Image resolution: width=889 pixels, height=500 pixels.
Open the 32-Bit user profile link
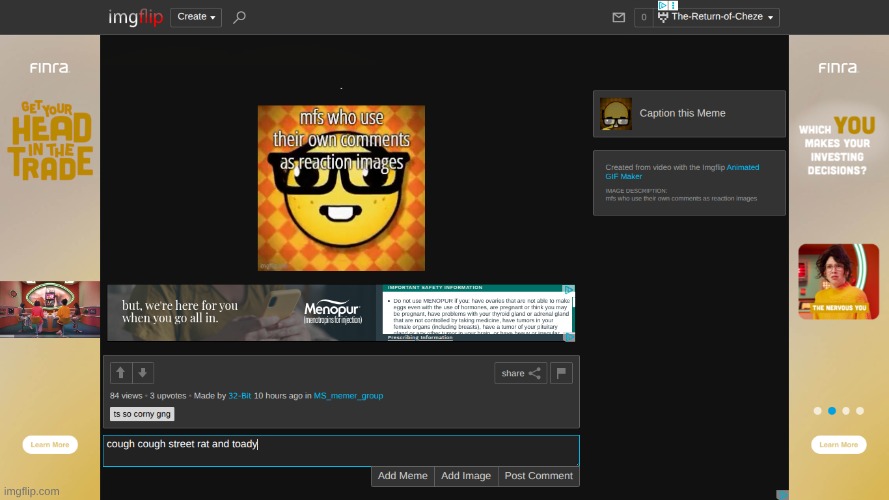click(x=240, y=396)
